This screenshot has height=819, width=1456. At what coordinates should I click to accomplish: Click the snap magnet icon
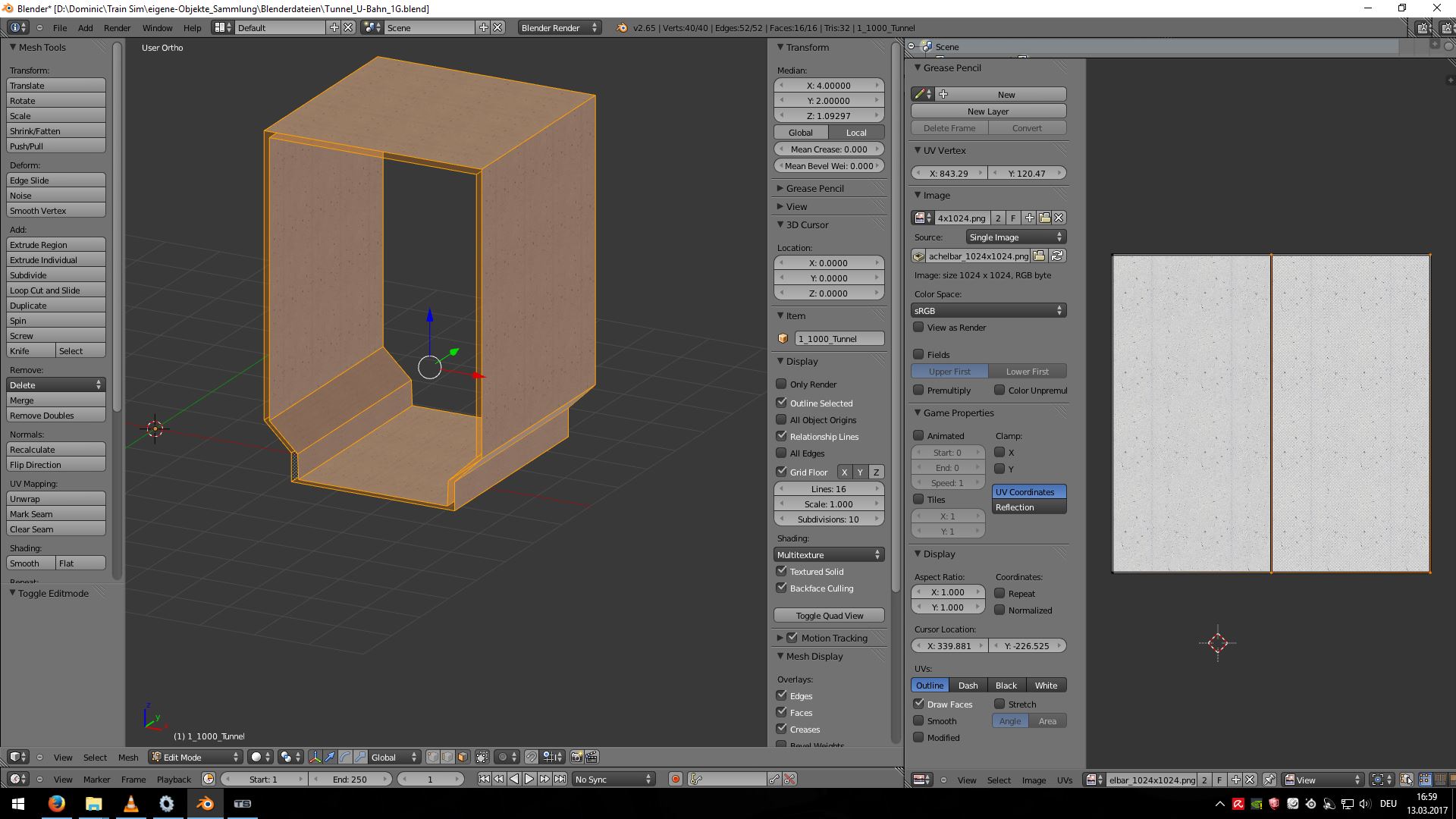[x=531, y=757]
